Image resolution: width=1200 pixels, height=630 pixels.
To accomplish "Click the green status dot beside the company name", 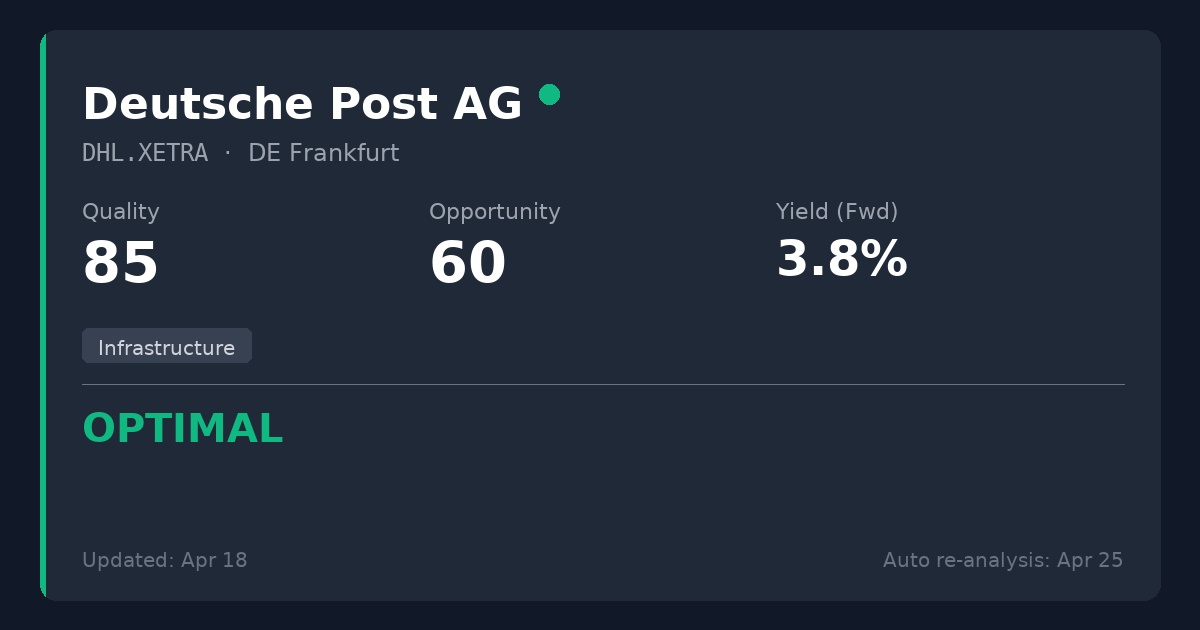I will [549, 95].
